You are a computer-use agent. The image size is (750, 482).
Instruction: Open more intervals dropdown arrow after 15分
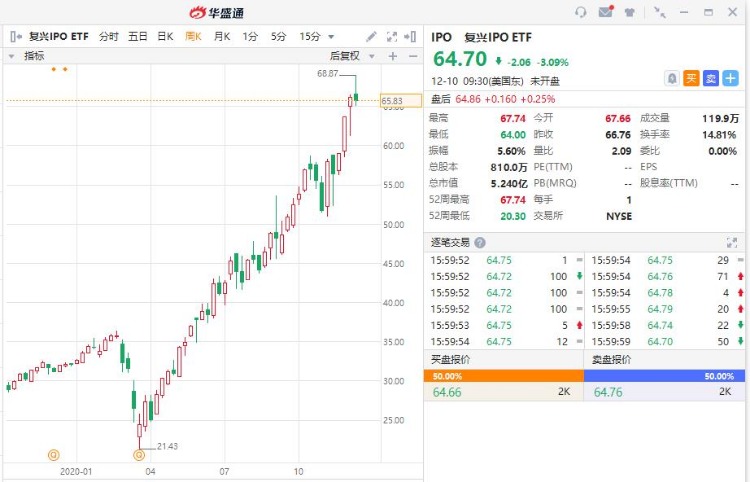point(331,37)
